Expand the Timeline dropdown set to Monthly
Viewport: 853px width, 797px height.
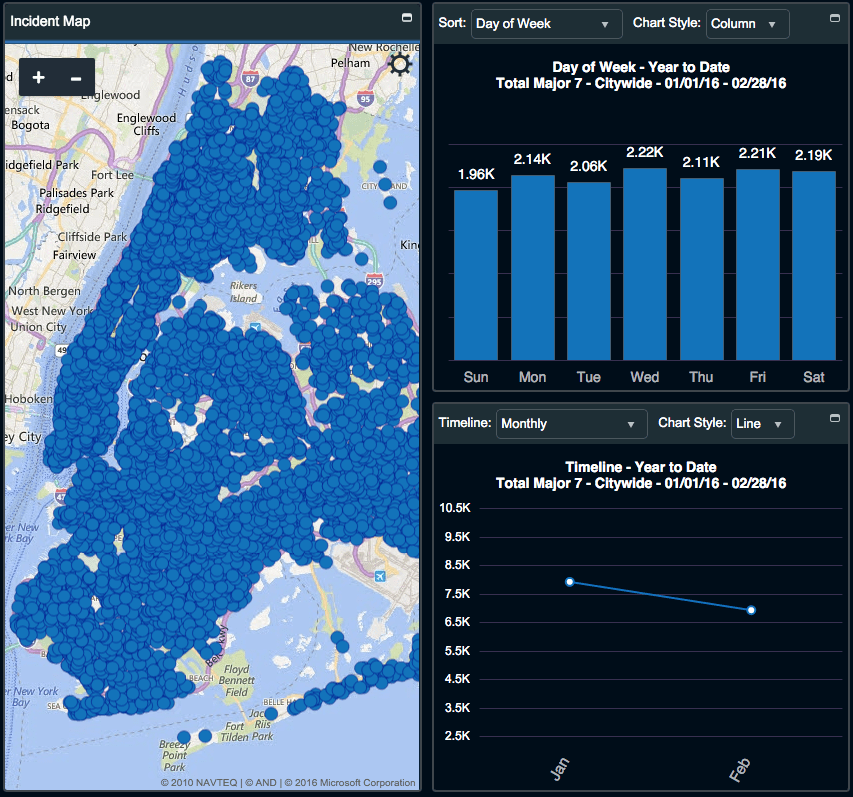click(571, 424)
